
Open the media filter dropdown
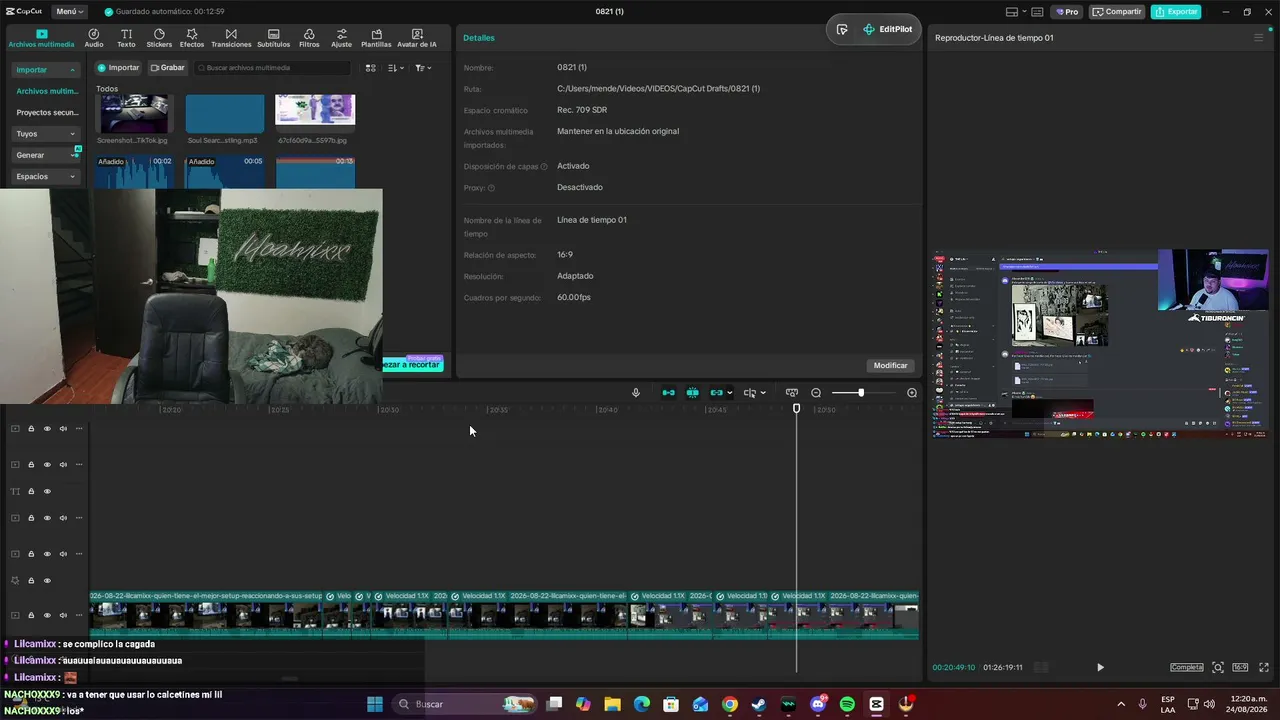424,68
